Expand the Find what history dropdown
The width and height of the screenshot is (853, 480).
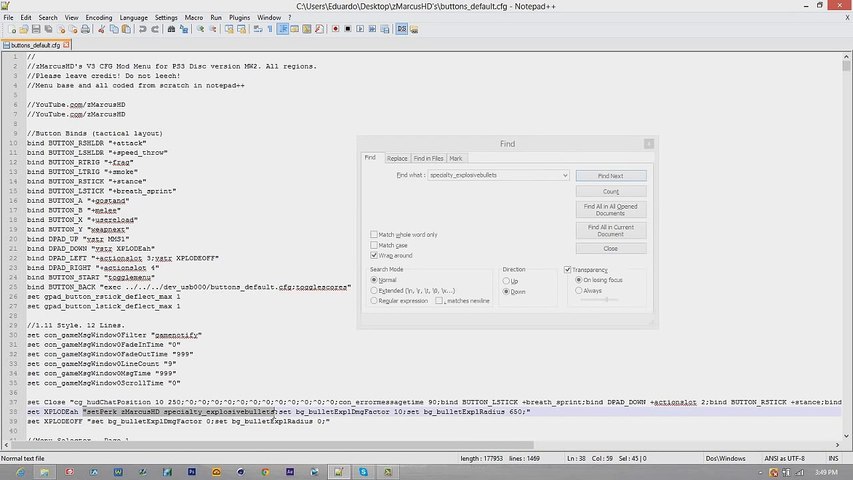[x=564, y=176]
